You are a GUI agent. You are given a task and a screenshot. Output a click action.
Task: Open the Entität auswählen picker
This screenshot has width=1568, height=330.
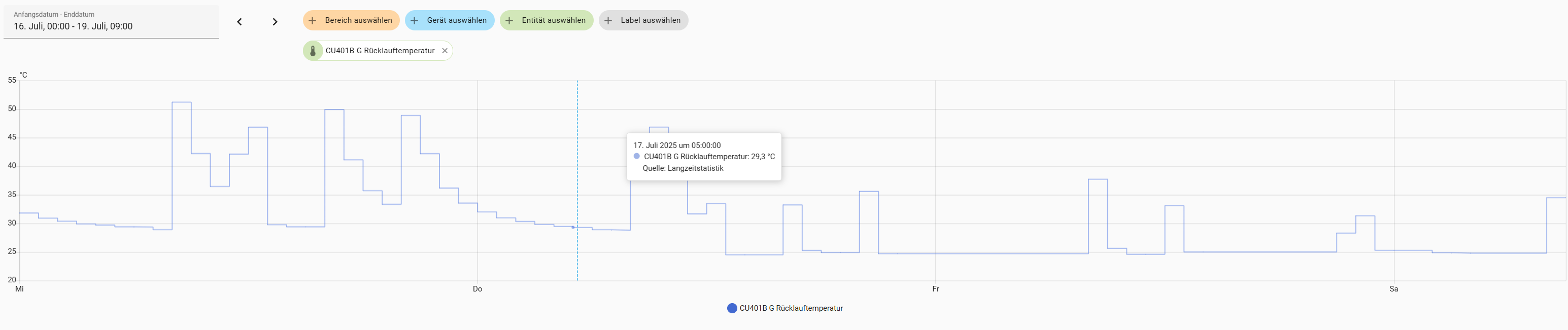(553, 21)
